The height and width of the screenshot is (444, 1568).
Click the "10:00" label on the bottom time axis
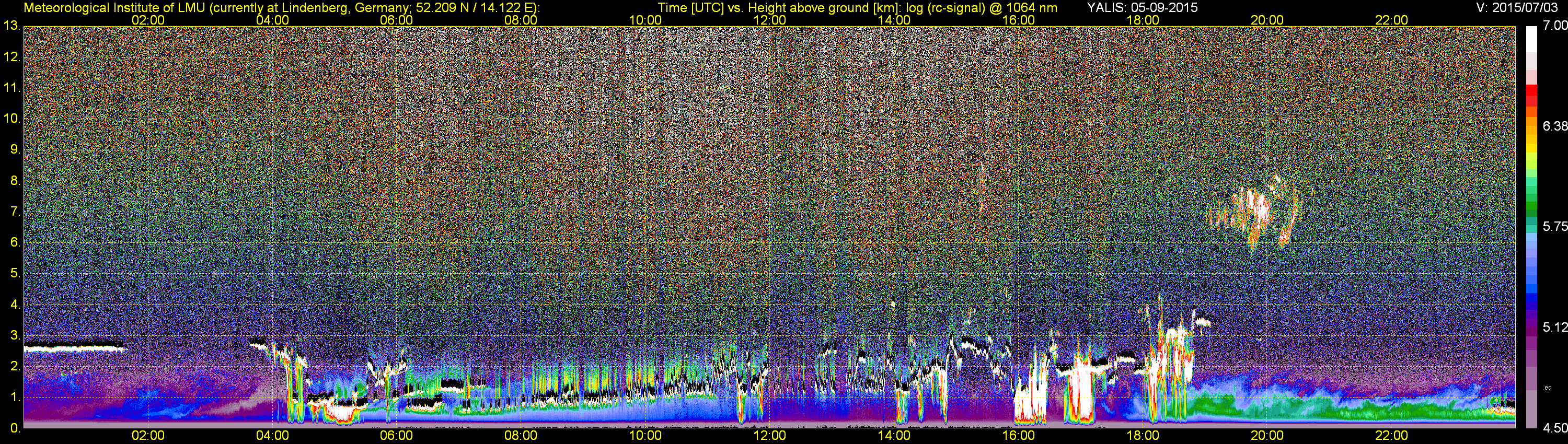coord(645,436)
